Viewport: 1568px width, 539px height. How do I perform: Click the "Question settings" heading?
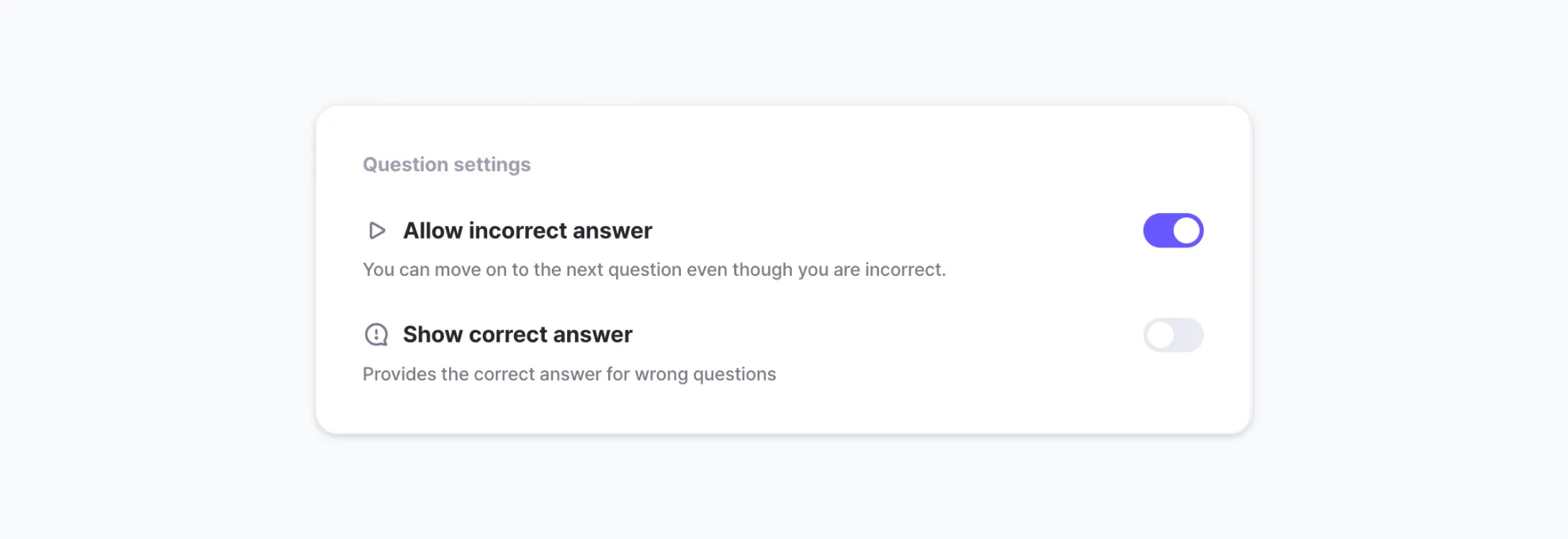click(x=447, y=165)
